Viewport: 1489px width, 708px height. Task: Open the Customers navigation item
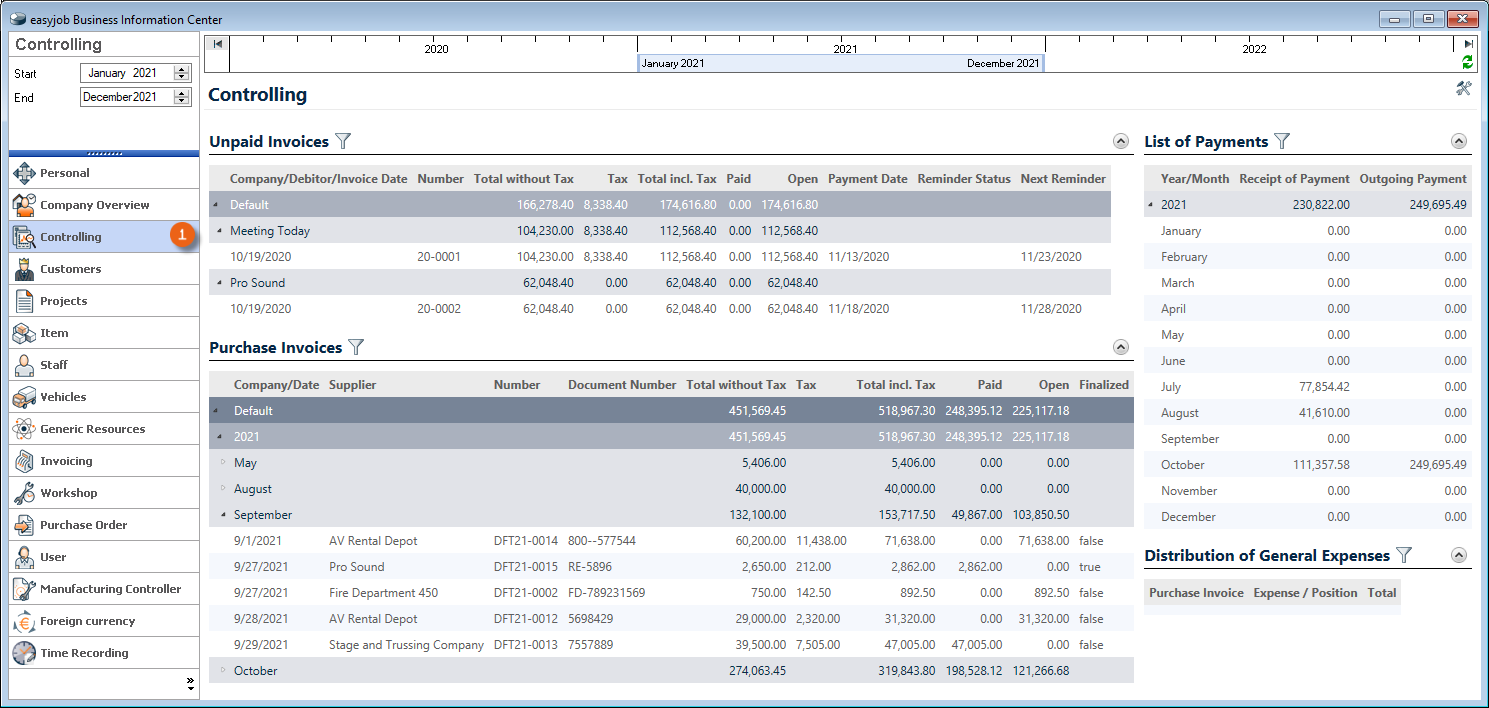tap(71, 269)
